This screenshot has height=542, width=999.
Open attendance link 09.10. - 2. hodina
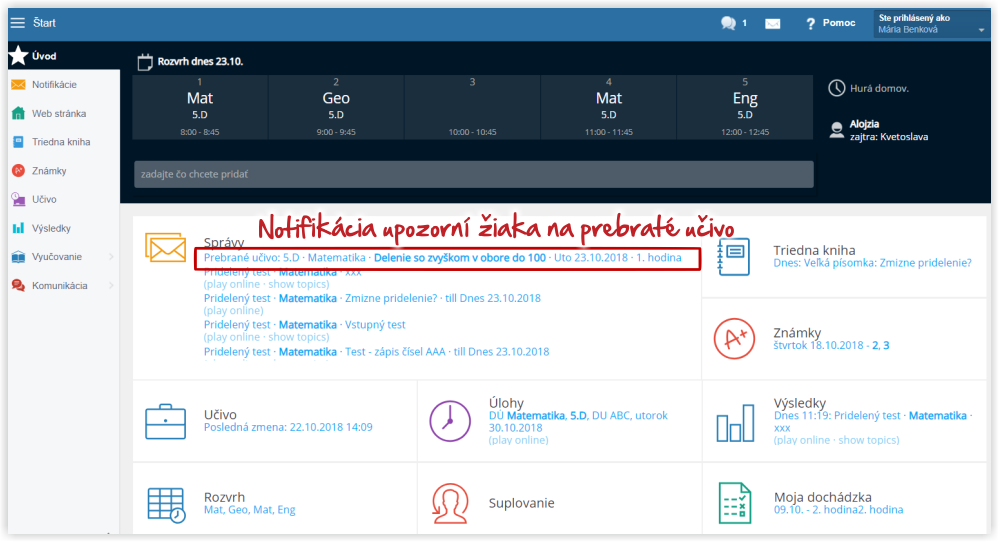838,510
